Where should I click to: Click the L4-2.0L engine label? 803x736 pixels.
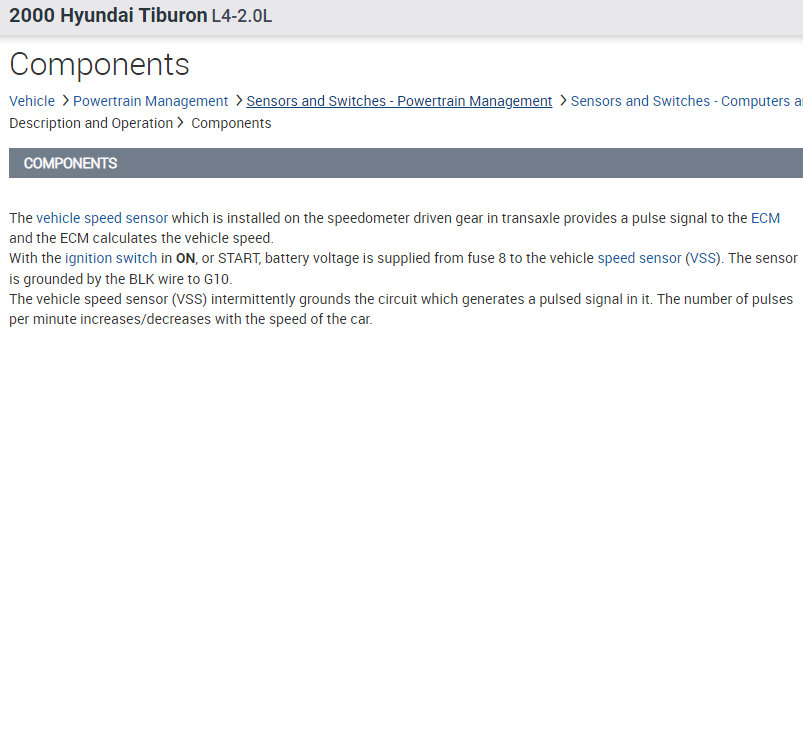pyautogui.click(x=242, y=16)
